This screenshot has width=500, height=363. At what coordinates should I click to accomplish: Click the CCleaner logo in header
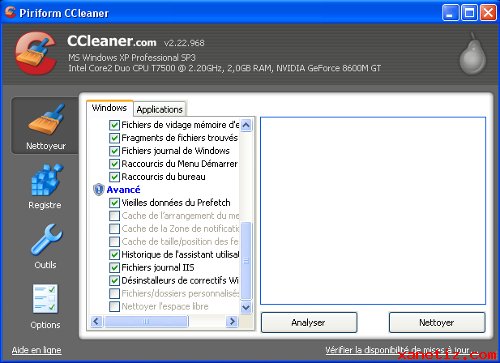[36, 53]
